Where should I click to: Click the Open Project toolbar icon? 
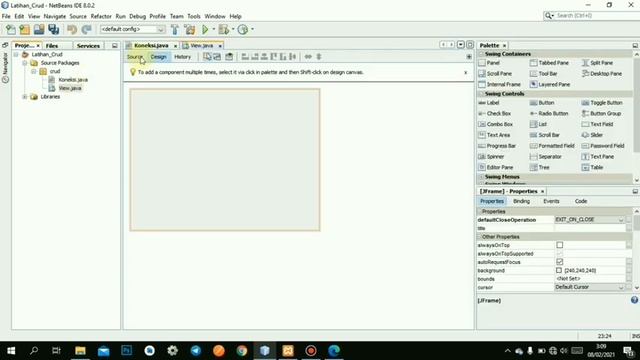click(x=39, y=29)
